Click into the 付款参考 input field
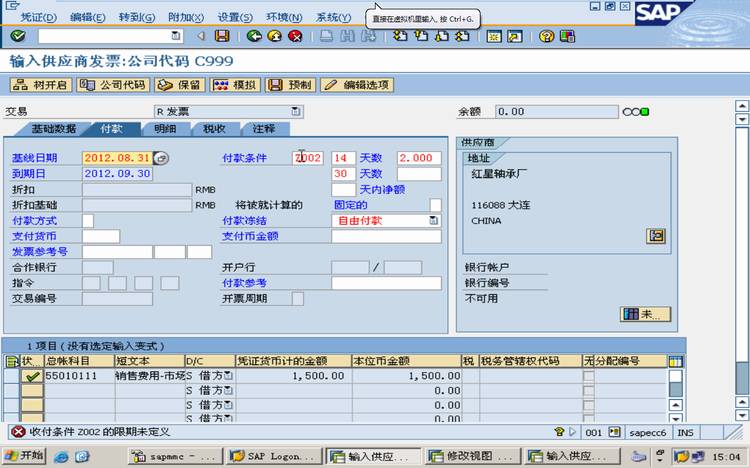 [x=386, y=283]
